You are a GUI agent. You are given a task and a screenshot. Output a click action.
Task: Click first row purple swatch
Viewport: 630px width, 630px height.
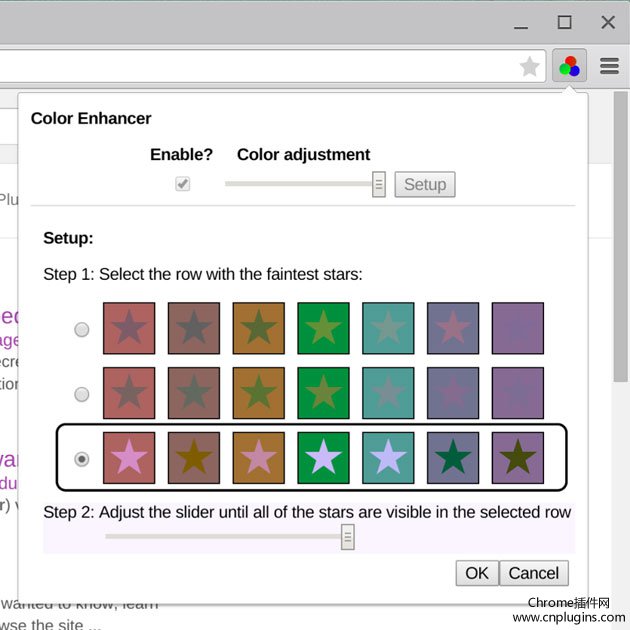(518, 328)
